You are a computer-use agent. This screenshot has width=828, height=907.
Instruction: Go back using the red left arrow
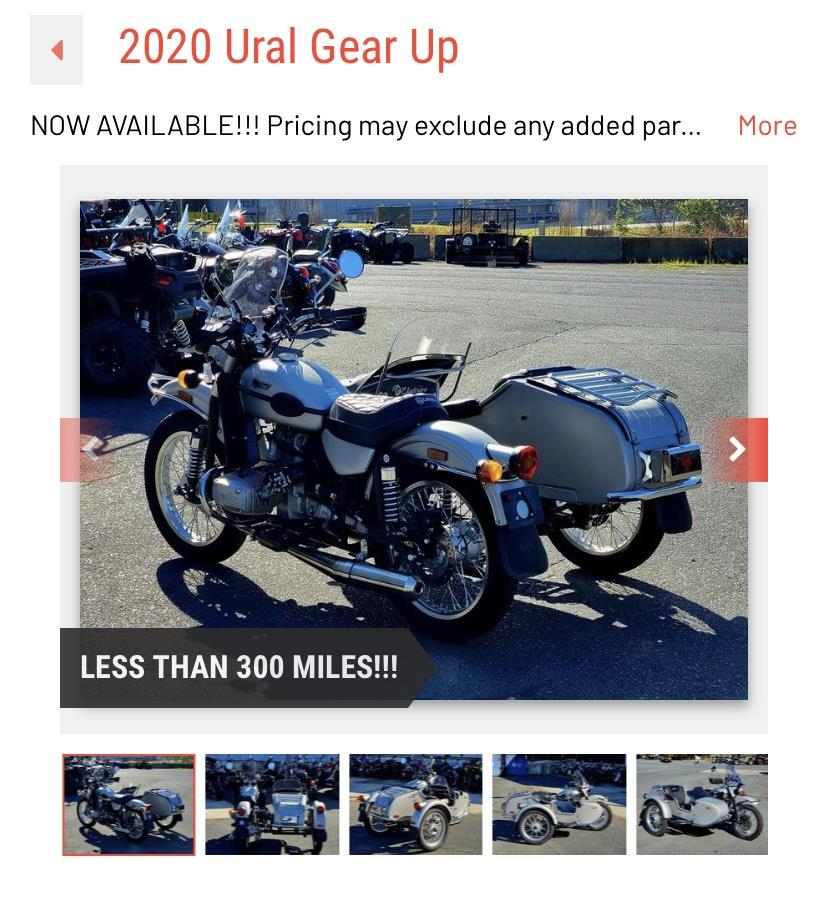[56, 50]
